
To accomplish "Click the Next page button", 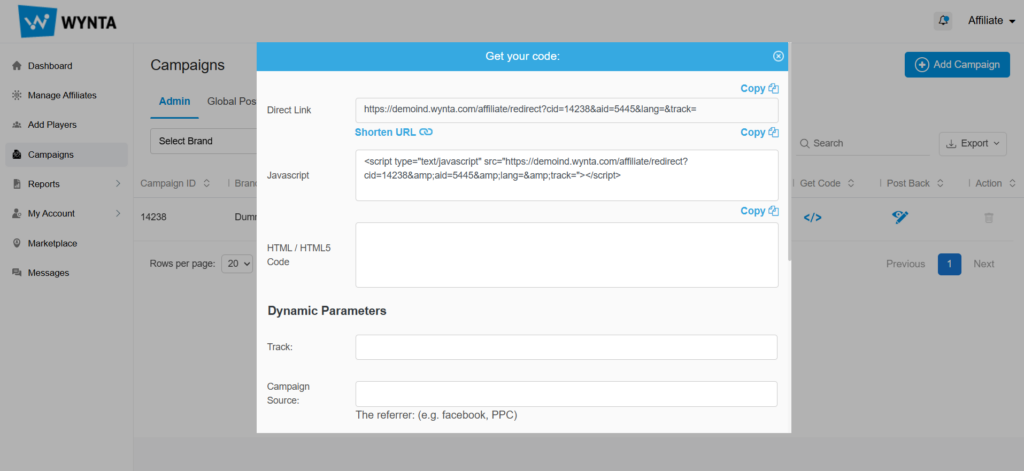I will click(x=984, y=264).
